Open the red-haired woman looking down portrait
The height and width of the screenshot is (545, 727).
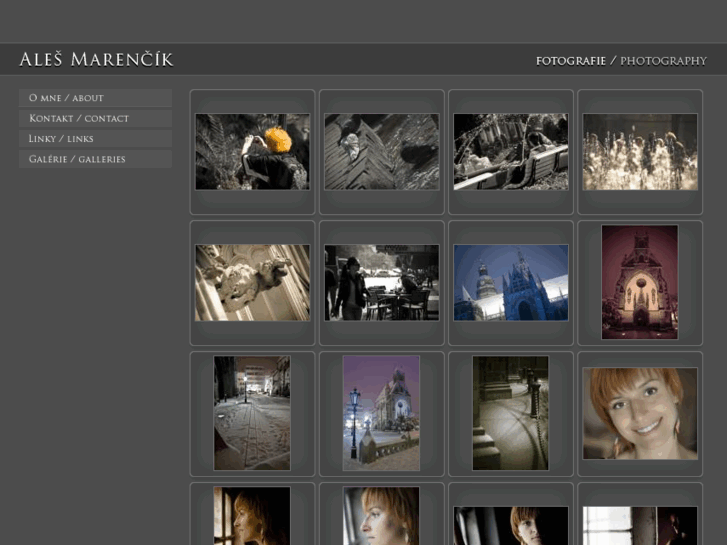pyautogui.click(x=381, y=516)
